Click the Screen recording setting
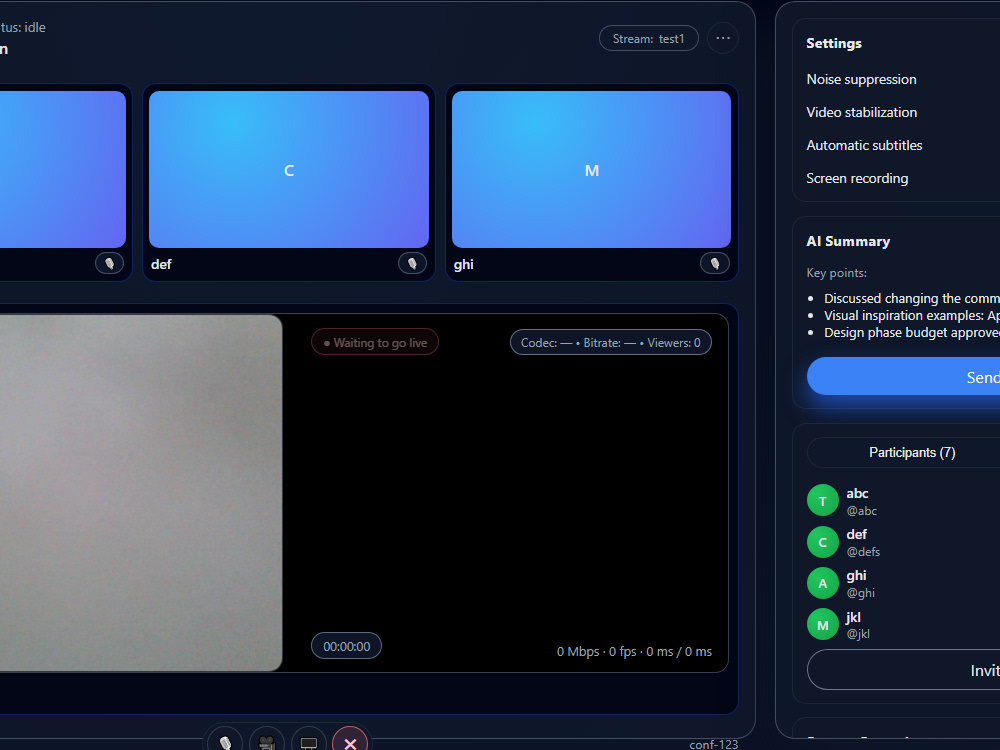The width and height of the screenshot is (1000, 750). point(857,179)
